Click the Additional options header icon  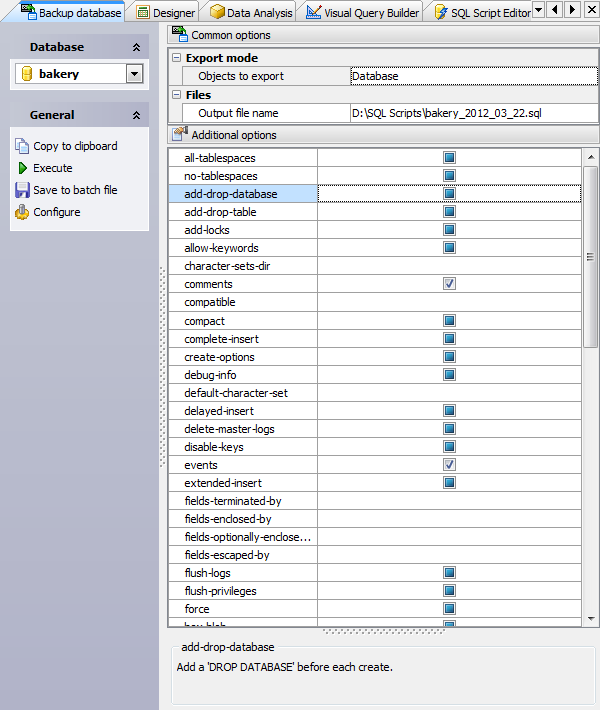click(179, 135)
